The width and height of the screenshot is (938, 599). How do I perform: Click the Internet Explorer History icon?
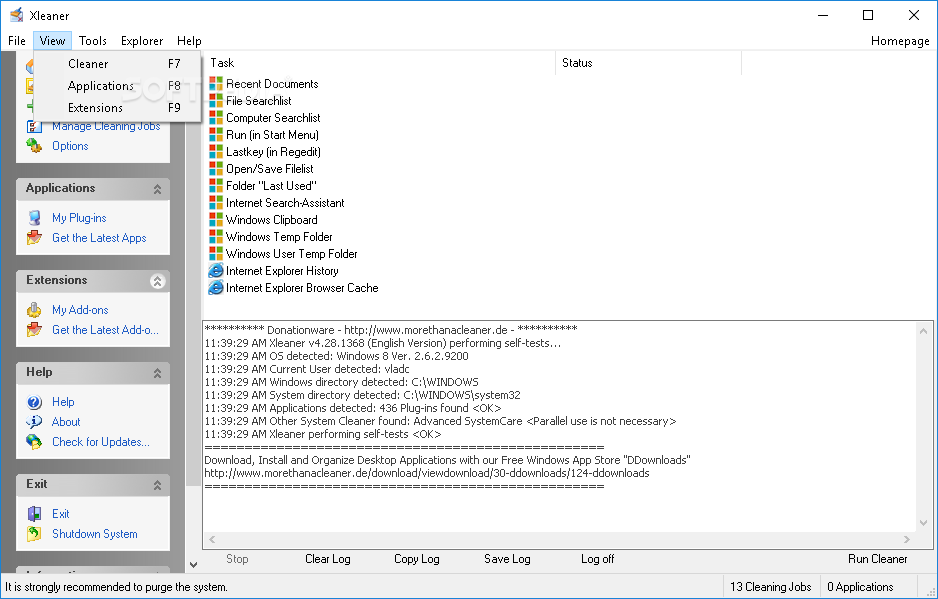[215, 271]
